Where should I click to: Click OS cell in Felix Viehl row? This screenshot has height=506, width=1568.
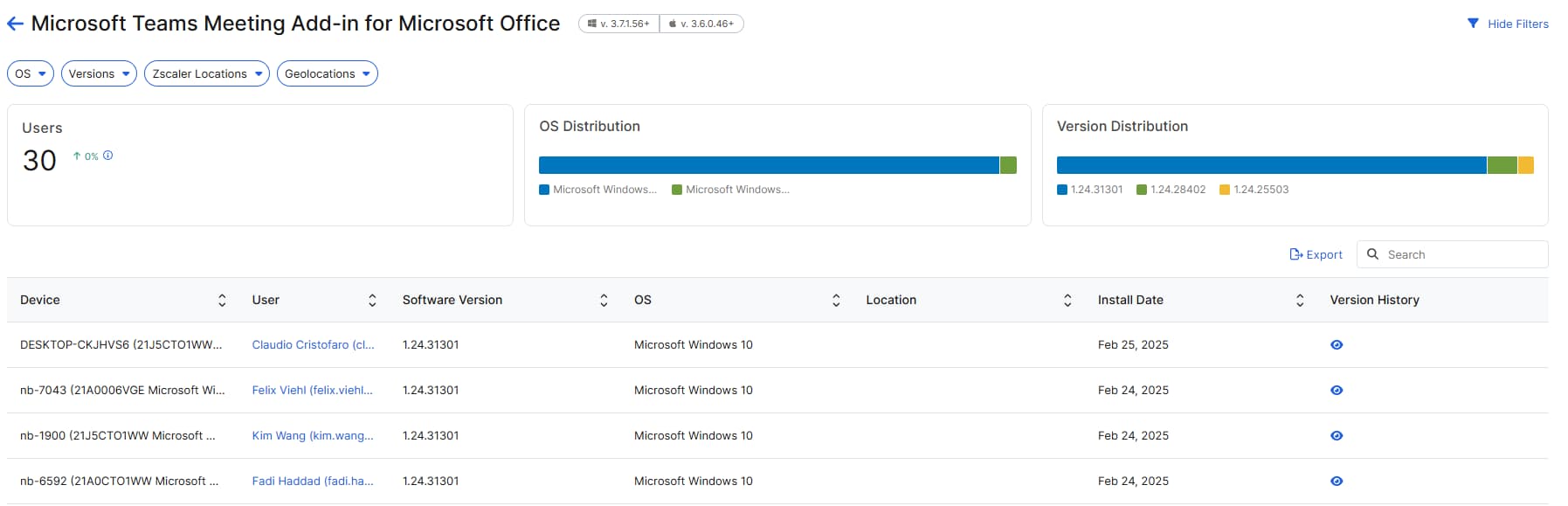(x=694, y=391)
